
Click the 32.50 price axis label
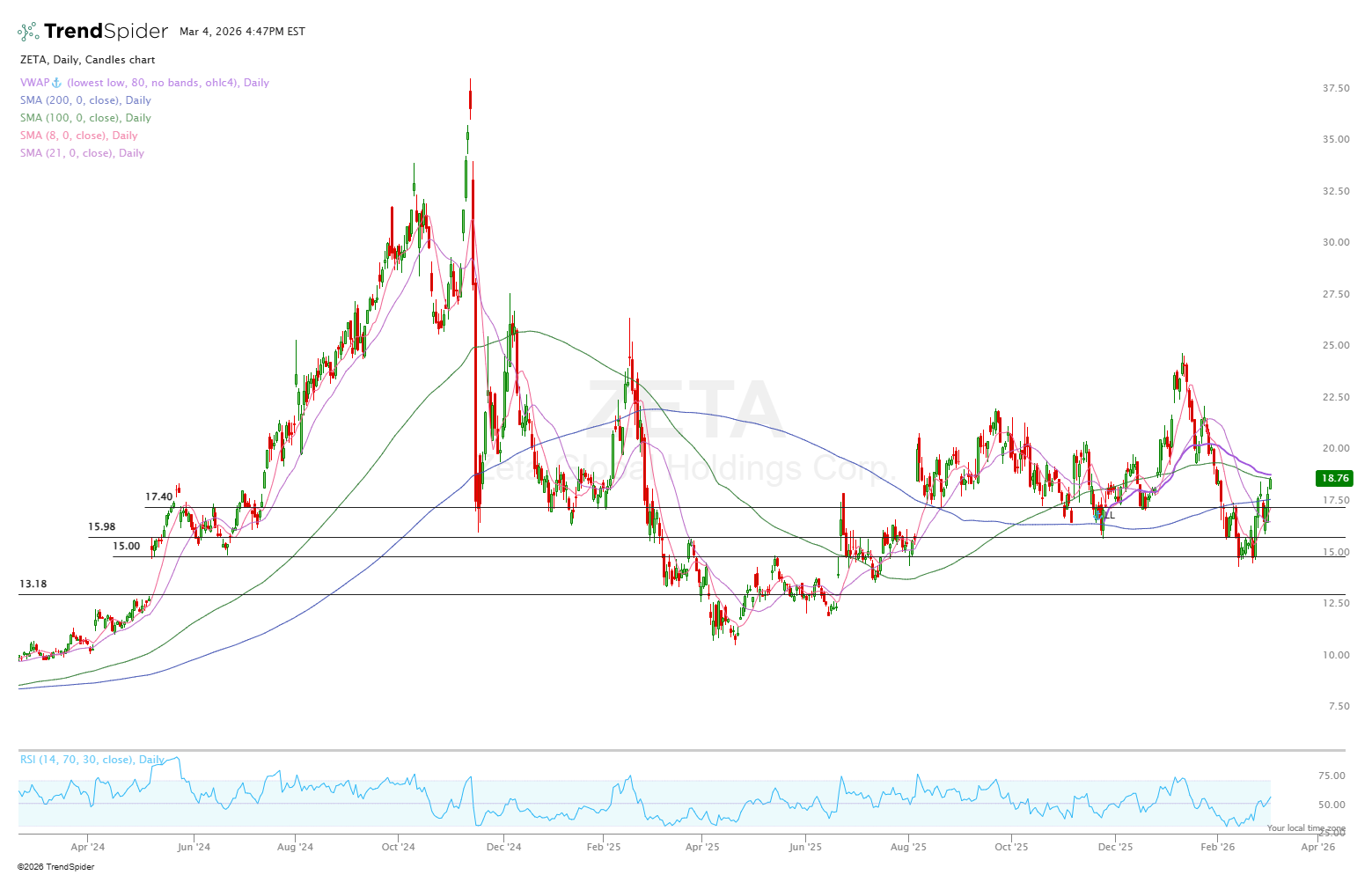click(1336, 192)
